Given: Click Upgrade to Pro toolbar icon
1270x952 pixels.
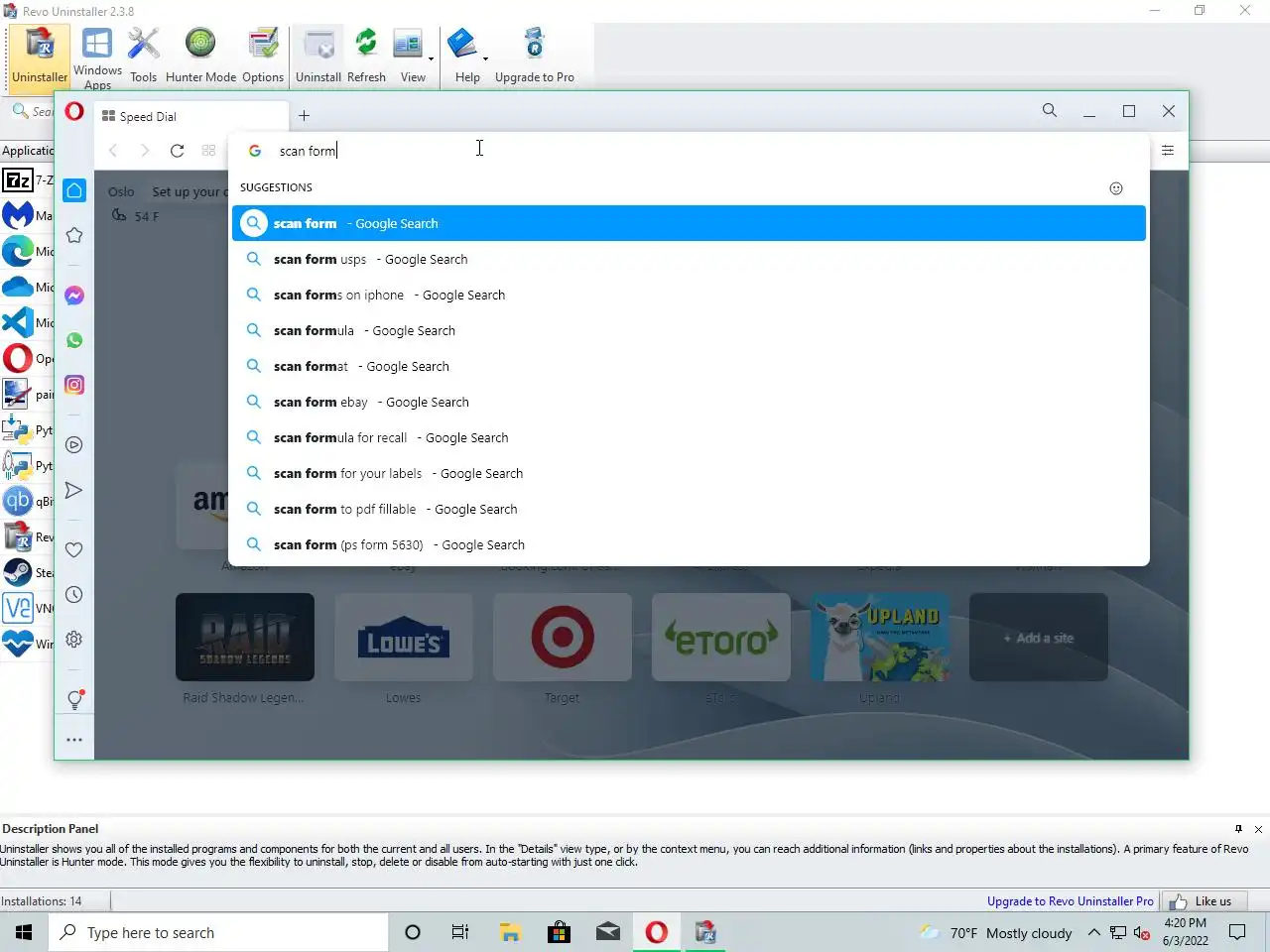Looking at the screenshot, I should [535, 57].
